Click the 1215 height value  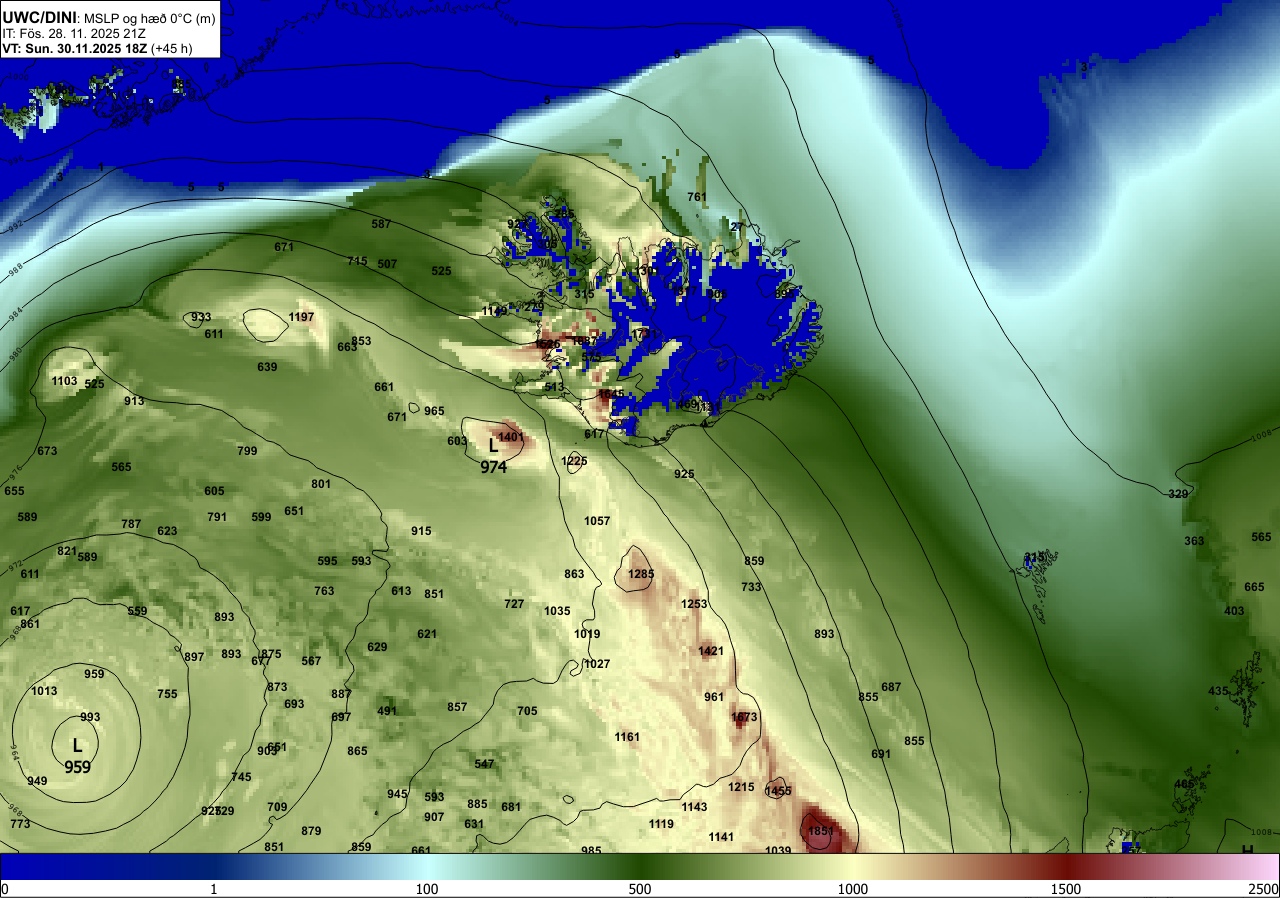[x=741, y=787]
